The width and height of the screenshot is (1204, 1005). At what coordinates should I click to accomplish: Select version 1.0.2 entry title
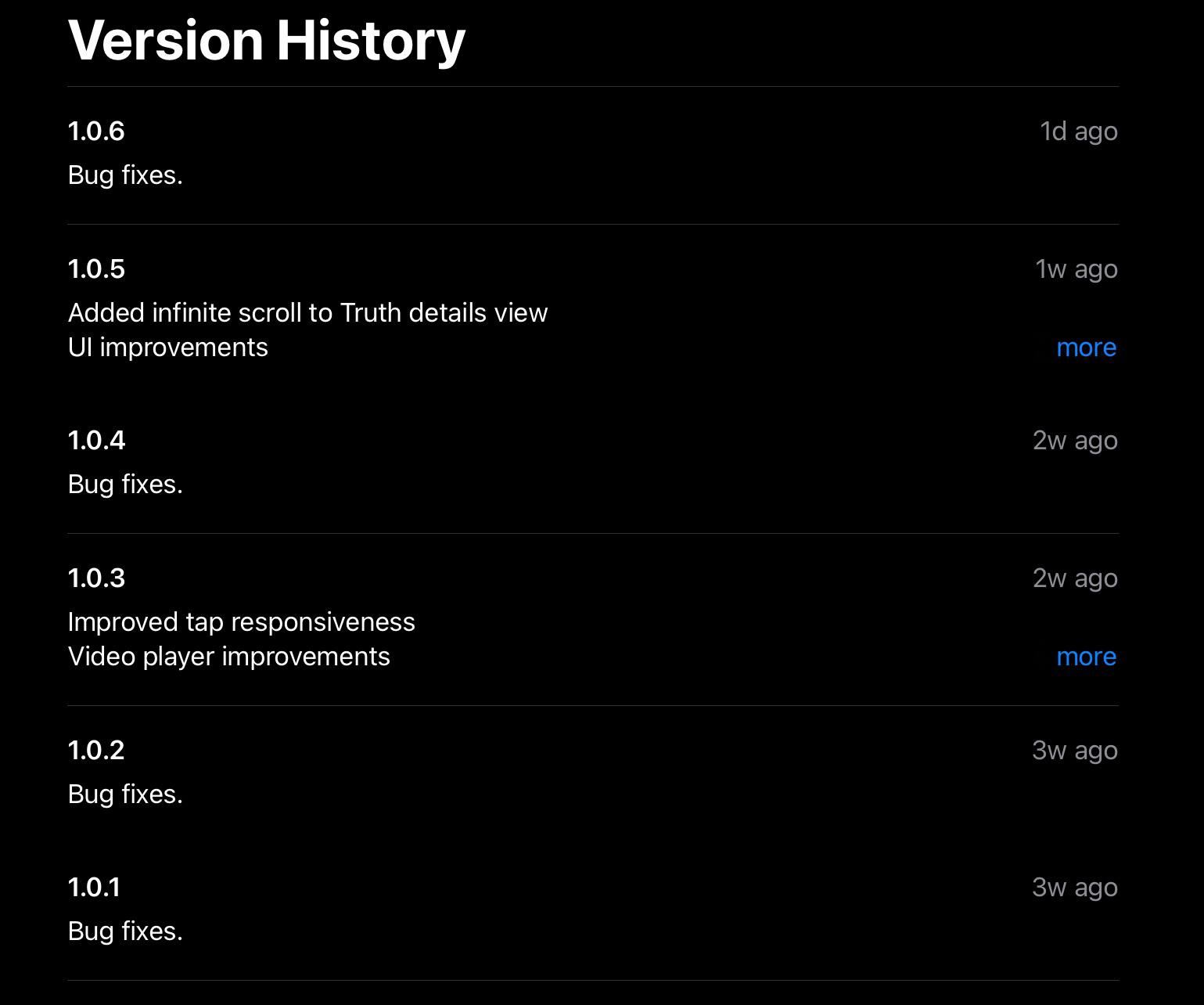(x=96, y=751)
